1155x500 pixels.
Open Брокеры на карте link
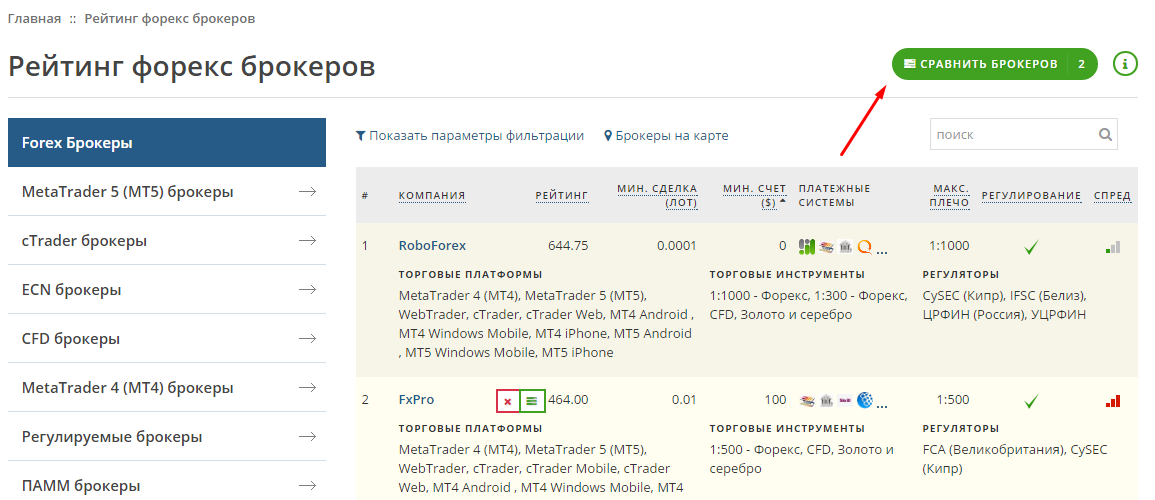click(672, 135)
